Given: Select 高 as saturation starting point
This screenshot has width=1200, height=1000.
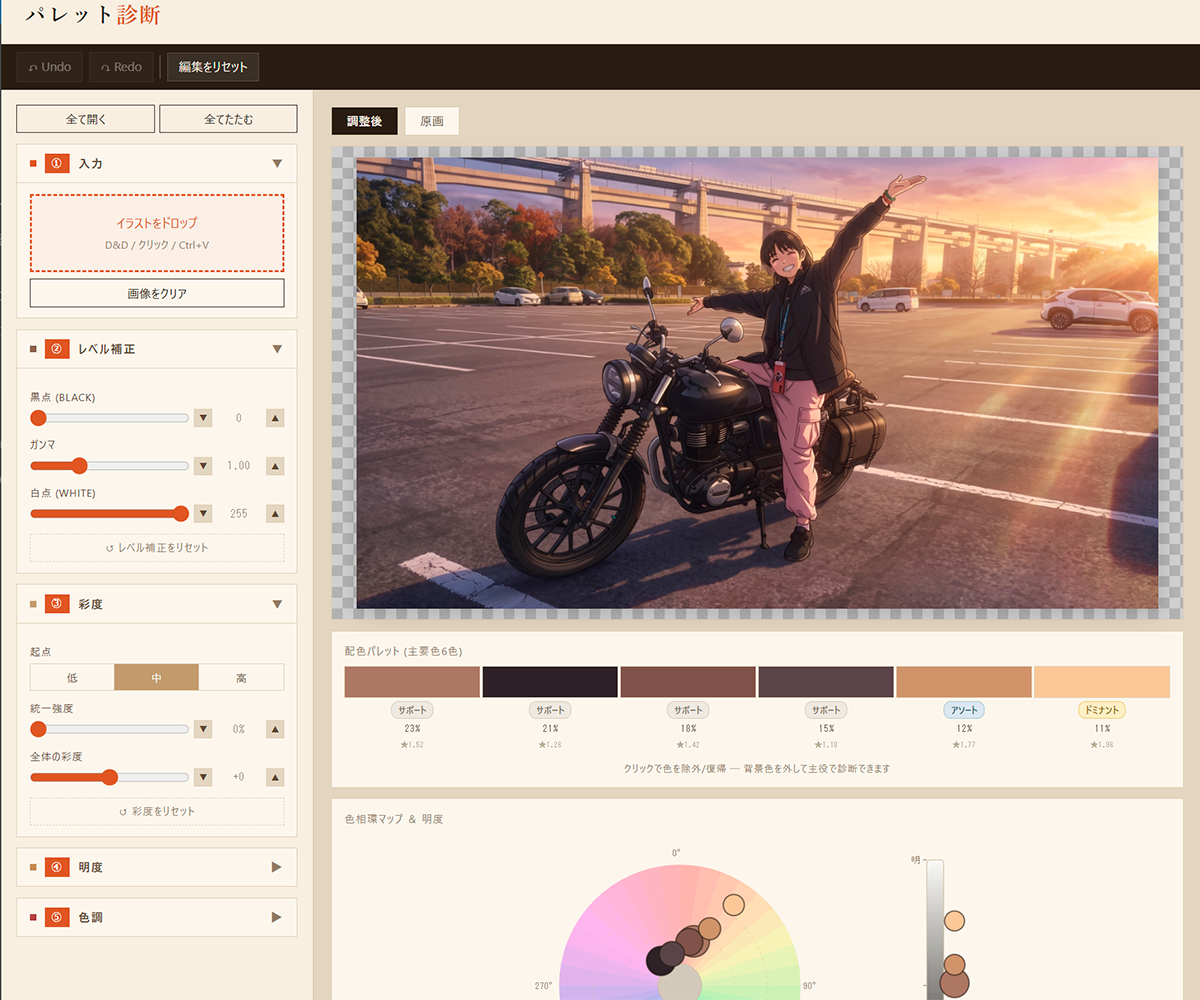Looking at the screenshot, I should point(241,677).
